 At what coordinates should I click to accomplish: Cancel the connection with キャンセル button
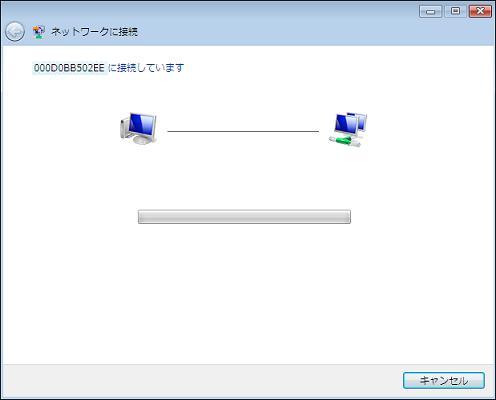pyautogui.click(x=444, y=380)
